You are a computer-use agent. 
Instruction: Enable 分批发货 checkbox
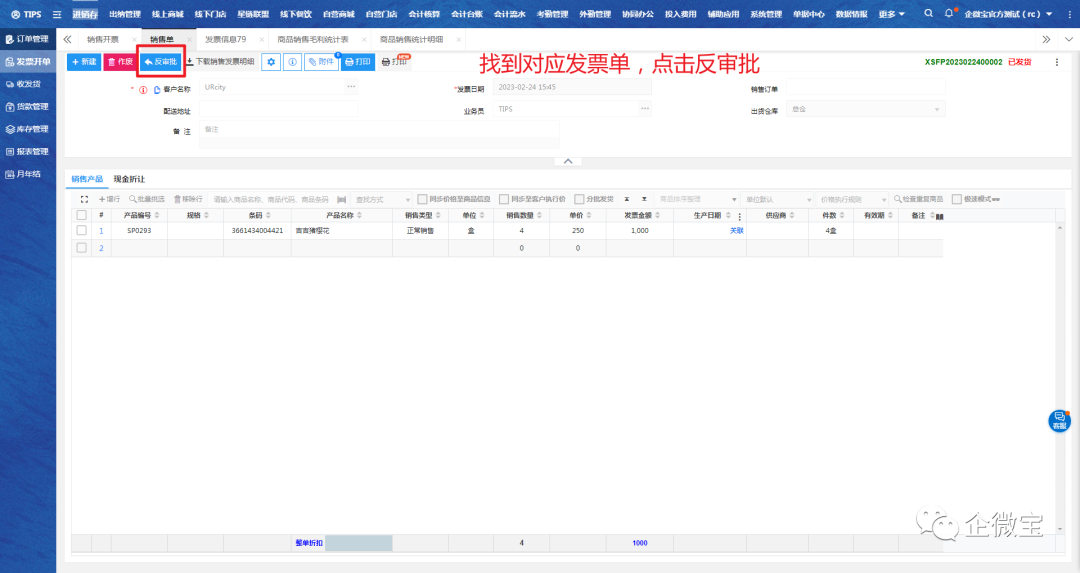pyautogui.click(x=580, y=199)
